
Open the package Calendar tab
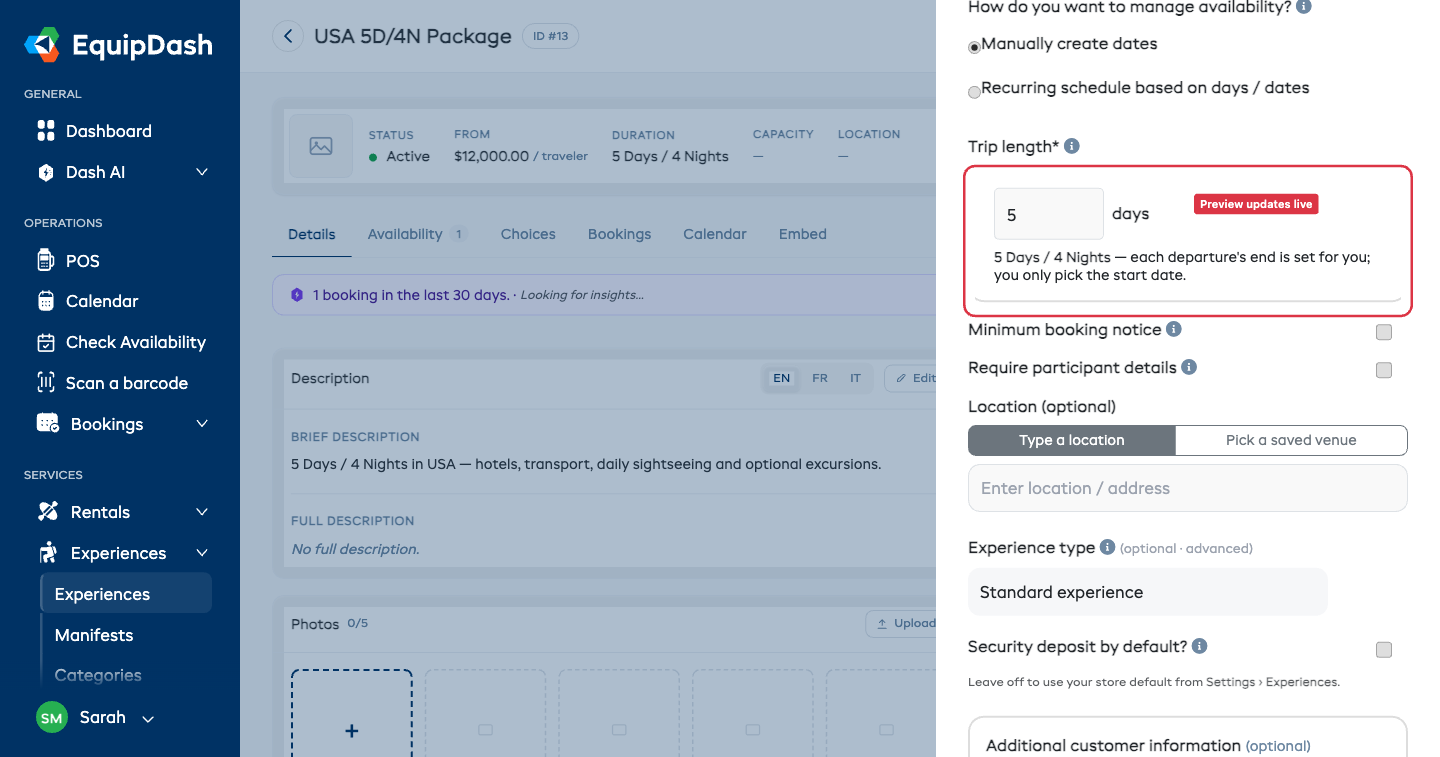(715, 234)
